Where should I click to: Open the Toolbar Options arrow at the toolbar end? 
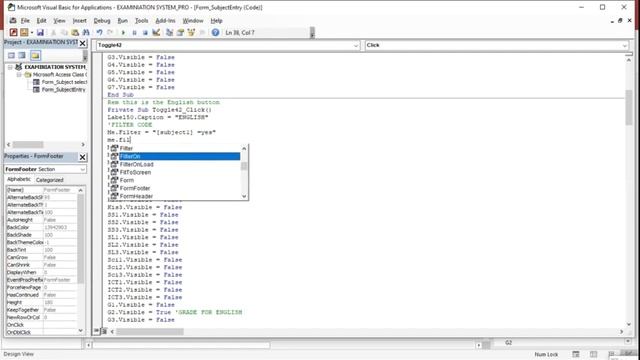[x=312, y=33]
